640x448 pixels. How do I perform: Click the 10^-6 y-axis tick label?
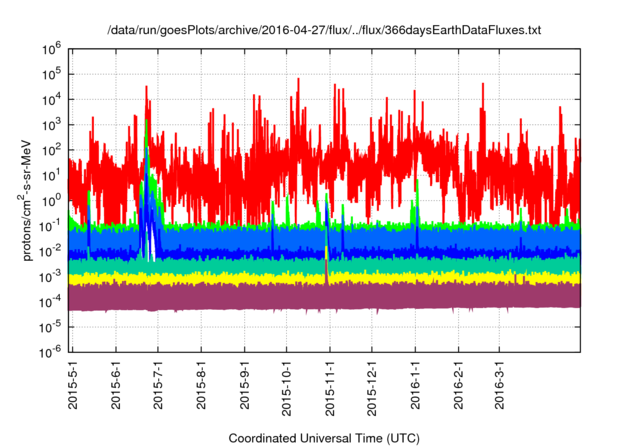pos(50,352)
